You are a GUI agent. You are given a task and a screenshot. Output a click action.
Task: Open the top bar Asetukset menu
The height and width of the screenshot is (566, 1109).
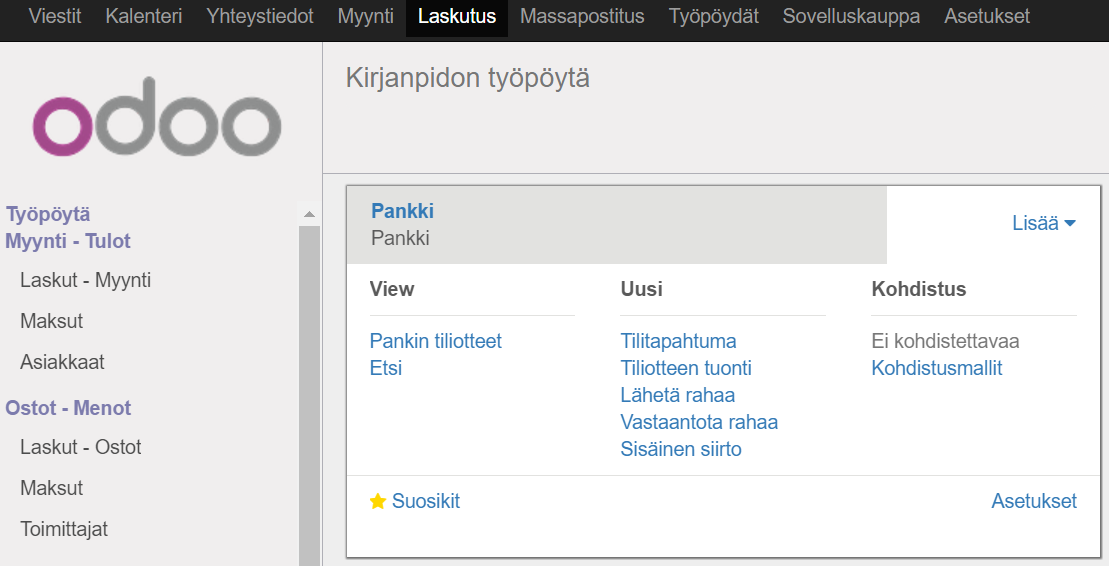click(x=987, y=16)
